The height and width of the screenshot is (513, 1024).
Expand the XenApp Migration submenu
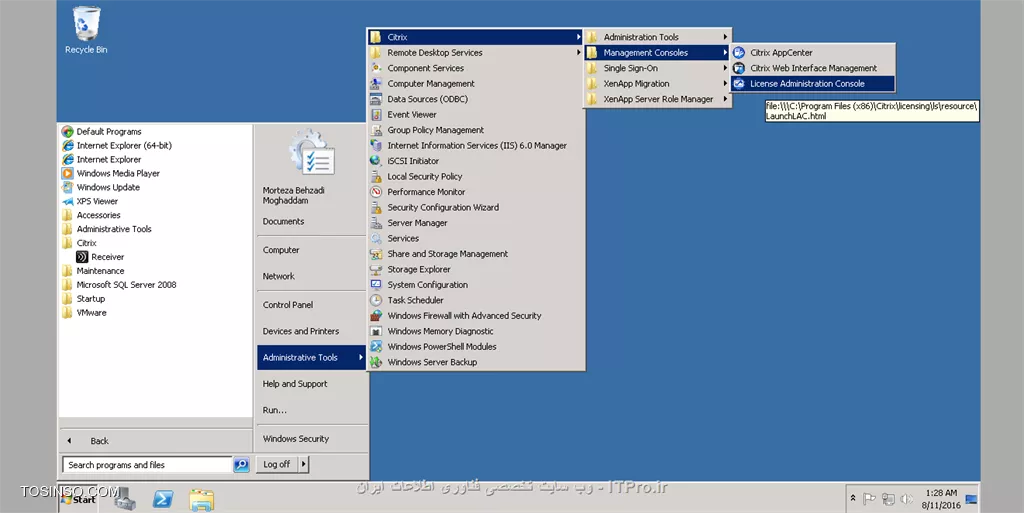[725, 84]
